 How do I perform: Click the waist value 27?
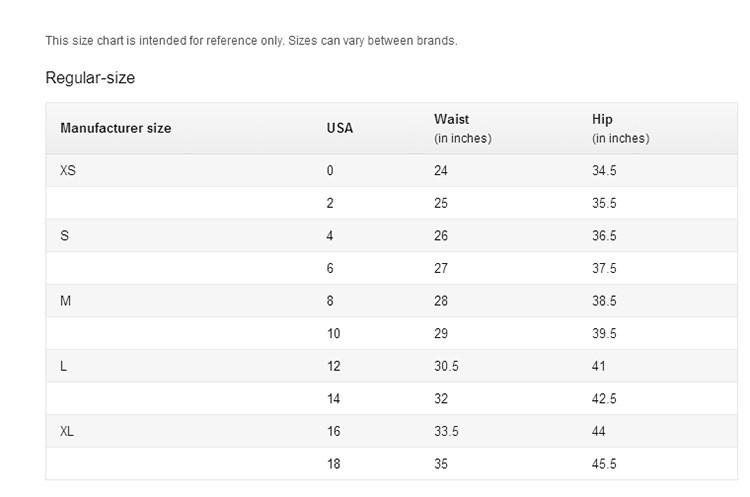(441, 268)
